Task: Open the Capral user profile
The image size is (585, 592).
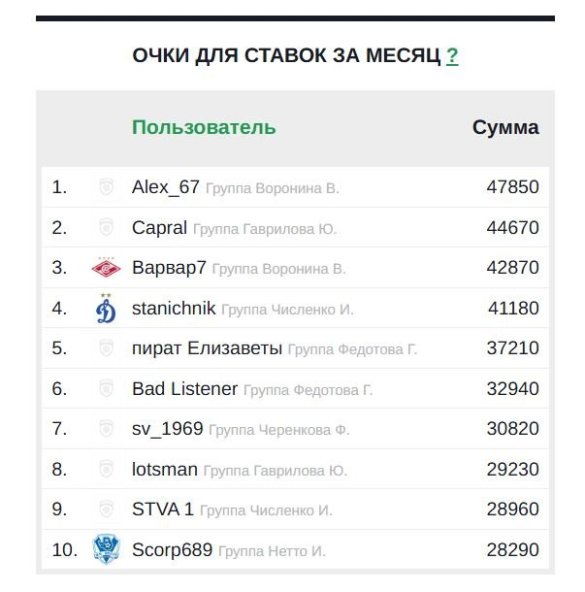Action: tap(159, 228)
